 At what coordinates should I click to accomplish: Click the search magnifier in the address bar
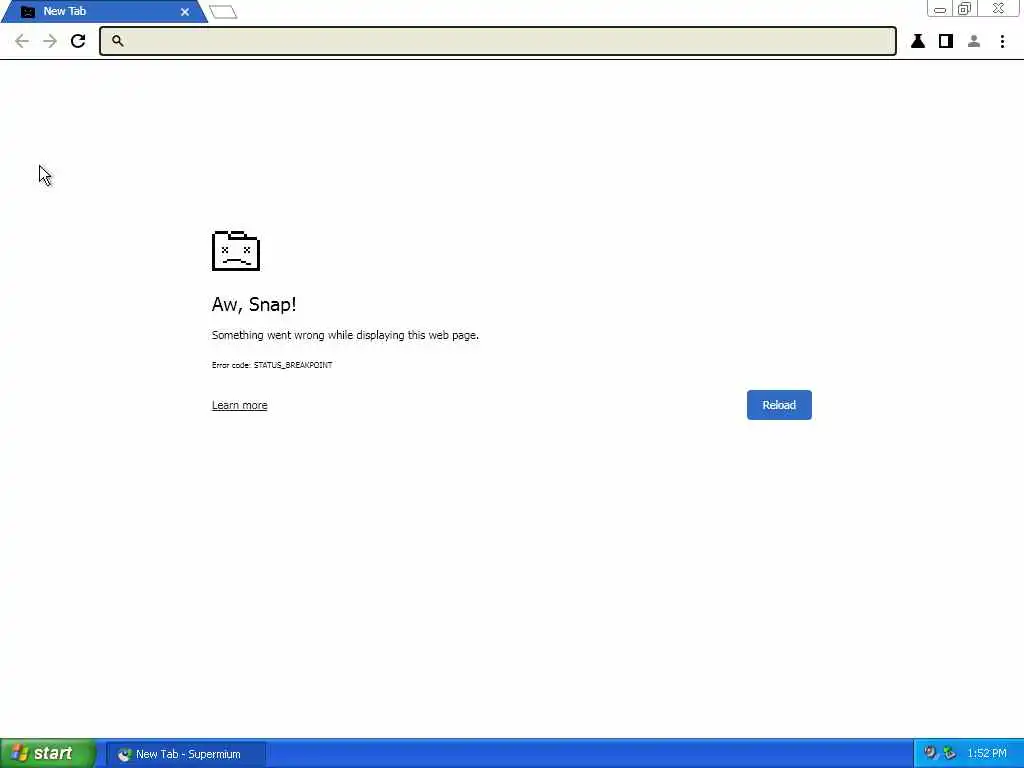point(118,40)
